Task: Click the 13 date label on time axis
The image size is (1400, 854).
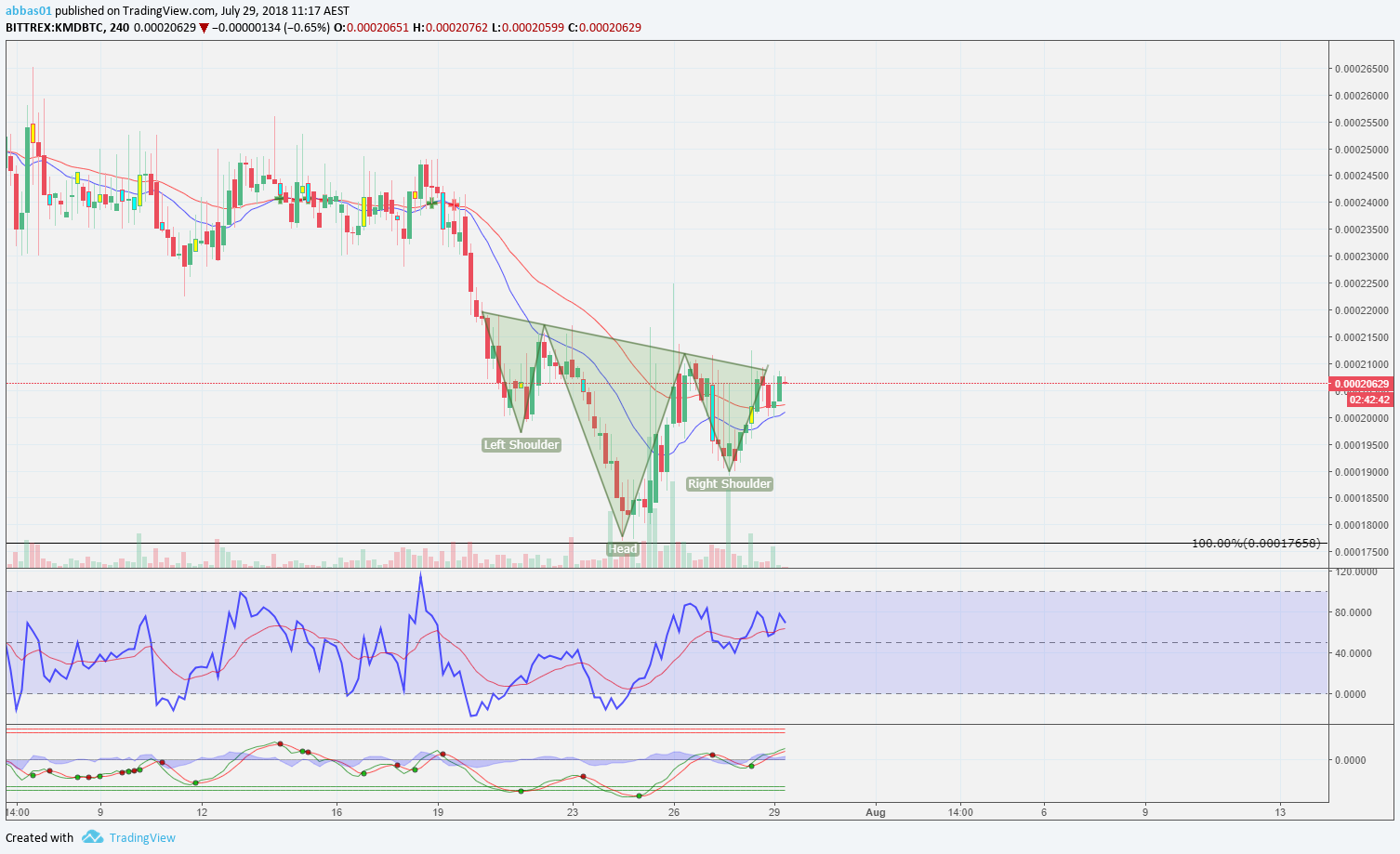Action: (x=1280, y=812)
